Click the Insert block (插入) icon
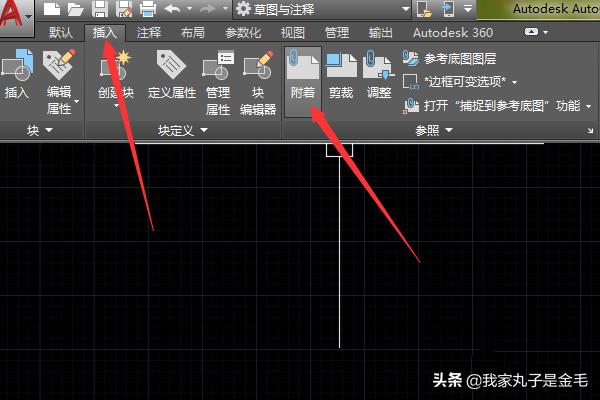The image size is (600, 400). [17, 78]
